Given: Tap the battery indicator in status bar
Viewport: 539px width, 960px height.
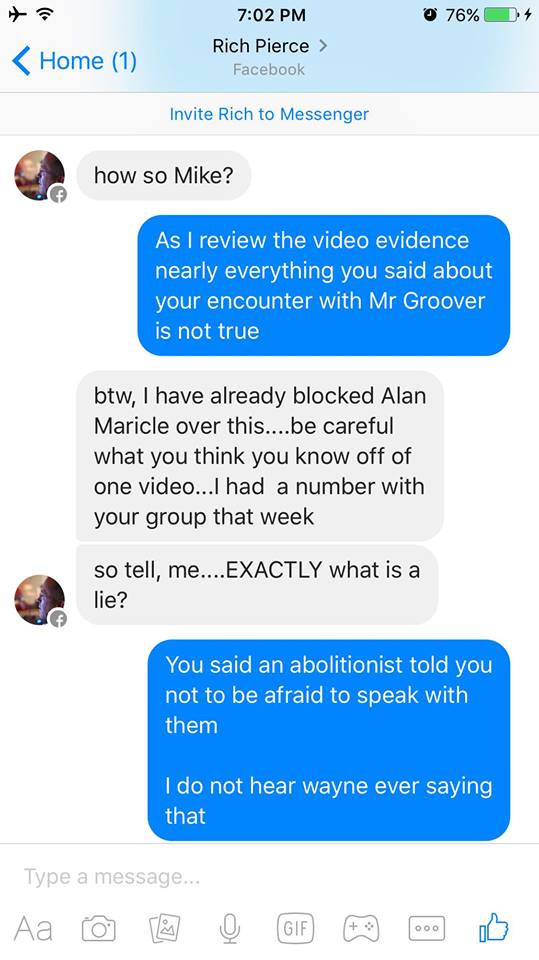Looking at the screenshot, I should point(501,15).
